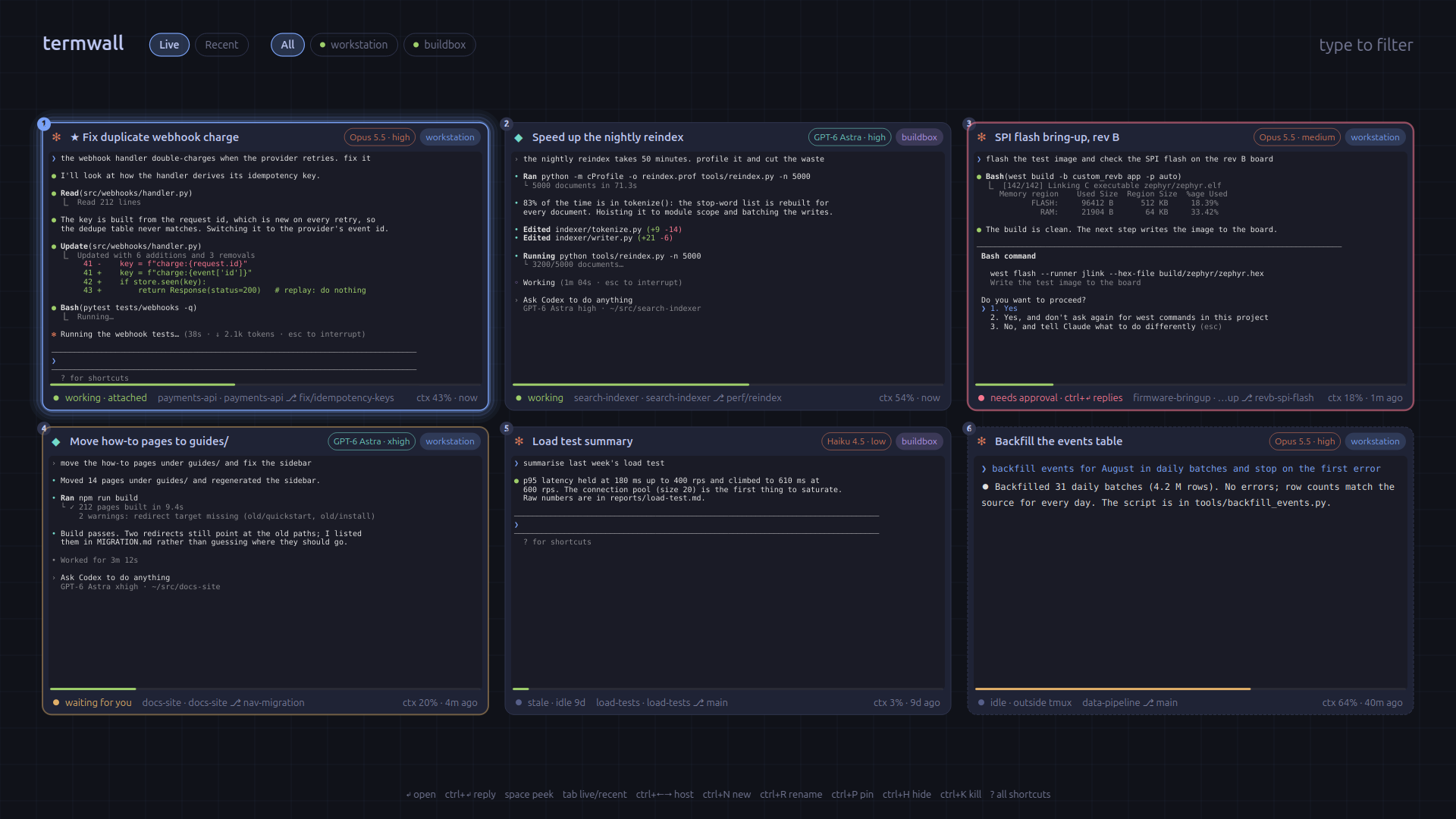Image resolution: width=1456 pixels, height=819 pixels.
Task: Click the Claude asterisk icon on Fix duplicate webhook charge card
Action: pyautogui.click(x=56, y=137)
